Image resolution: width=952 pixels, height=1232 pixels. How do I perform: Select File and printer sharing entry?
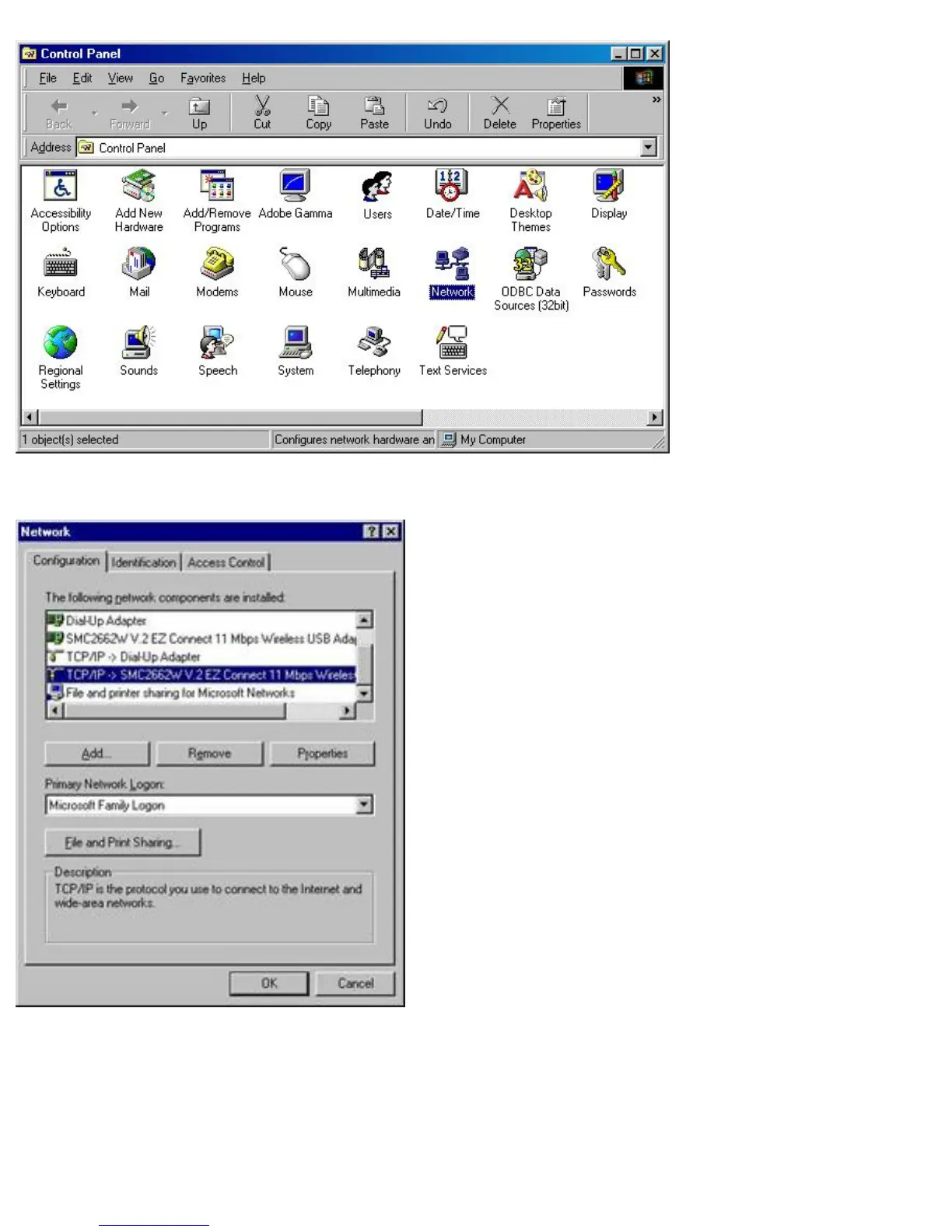point(201,692)
